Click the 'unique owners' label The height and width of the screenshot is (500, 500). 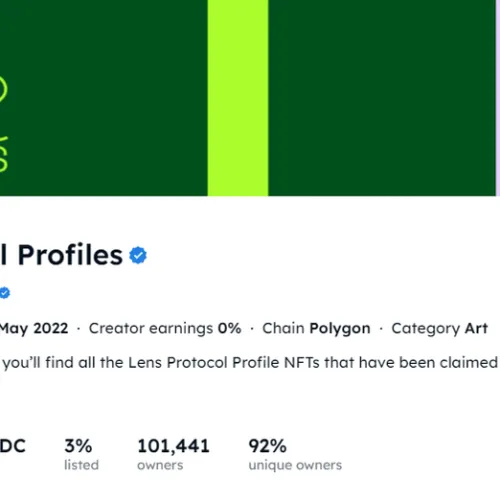pos(295,465)
